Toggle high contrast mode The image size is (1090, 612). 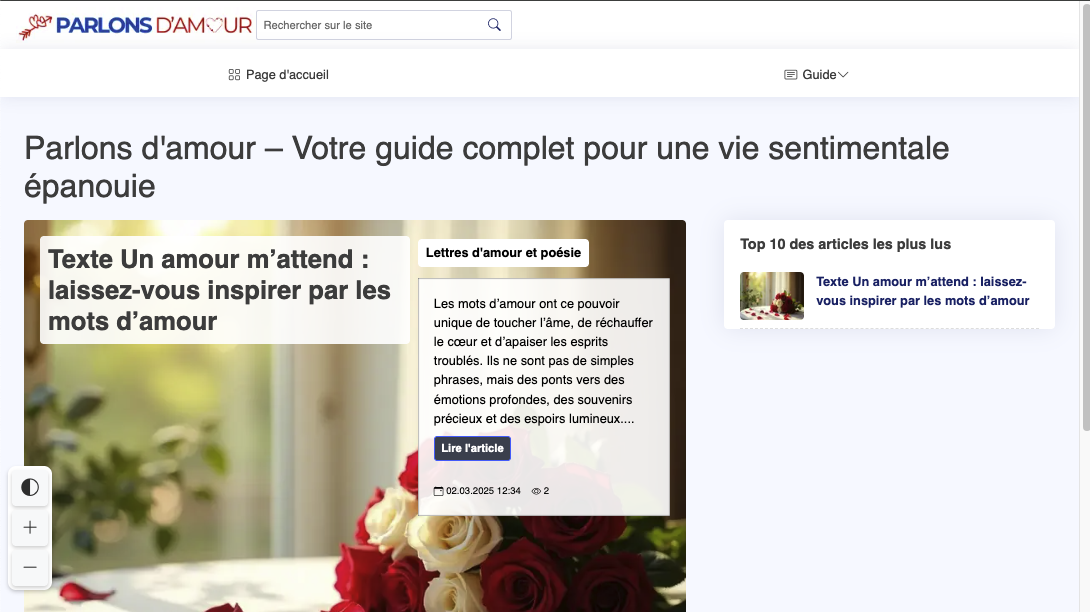point(30,487)
